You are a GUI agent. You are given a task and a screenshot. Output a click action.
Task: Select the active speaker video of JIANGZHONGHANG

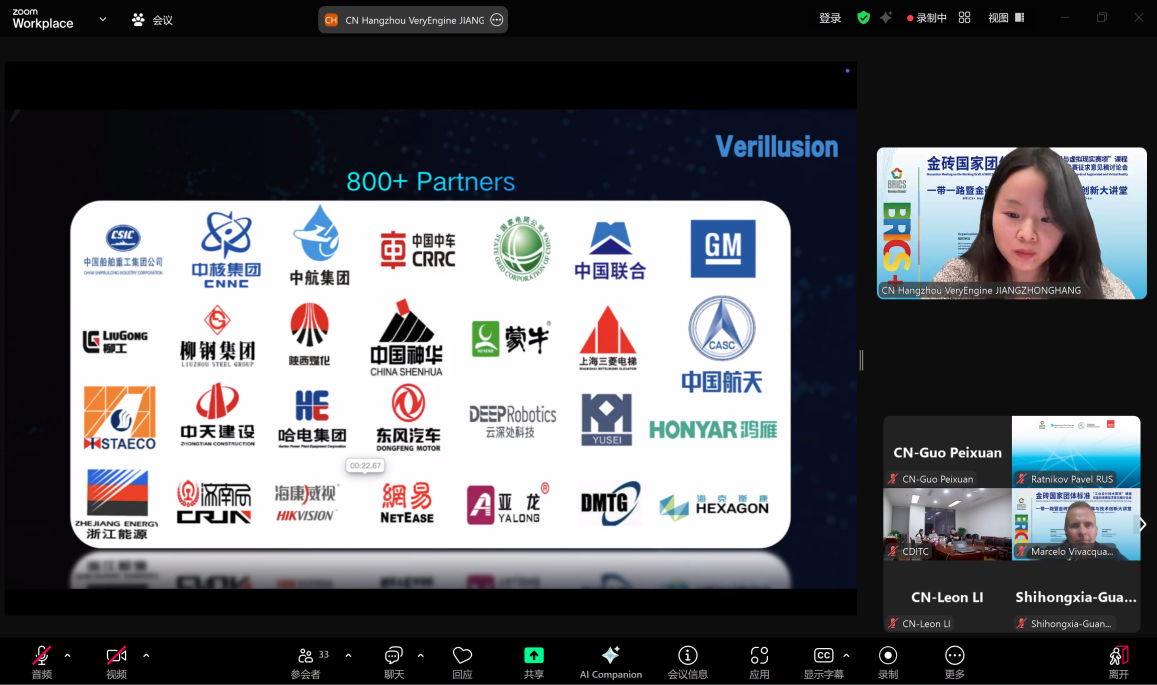[x=1012, y=223]
